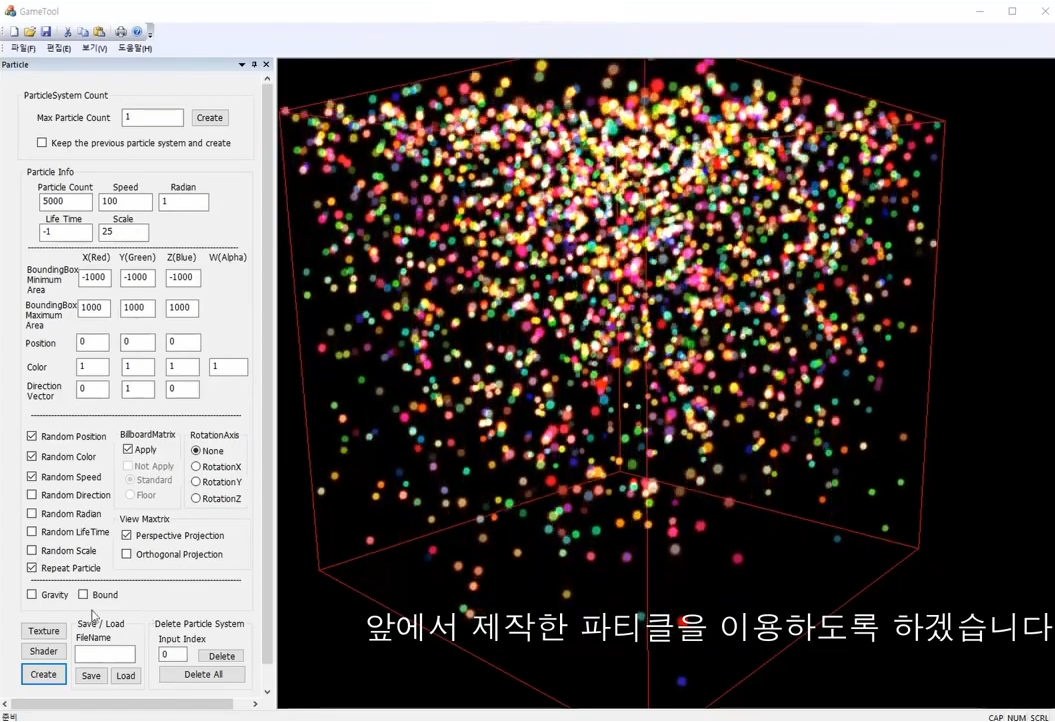
Task: Open the 파일(F) menu
Action: [x=23, y=47]
